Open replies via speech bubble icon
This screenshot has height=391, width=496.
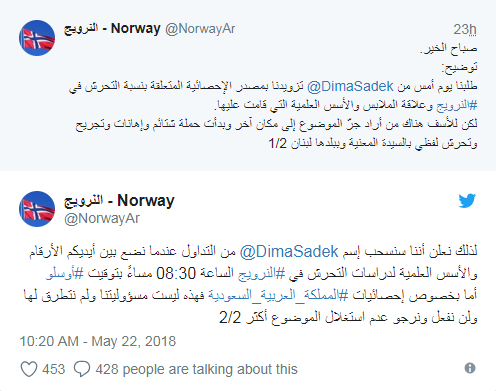click(82, 369)
